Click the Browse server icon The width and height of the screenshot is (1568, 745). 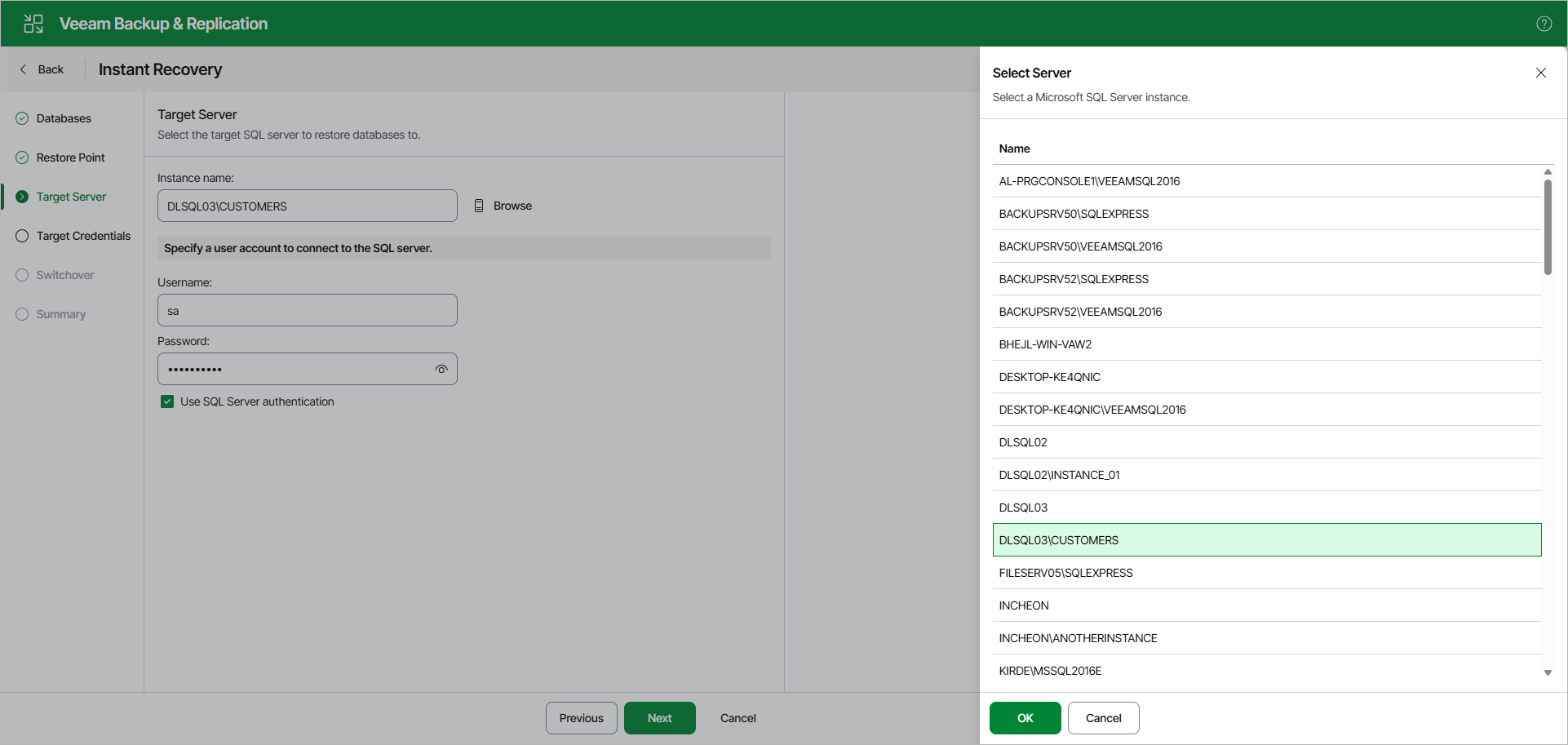(x=479, y=206)
